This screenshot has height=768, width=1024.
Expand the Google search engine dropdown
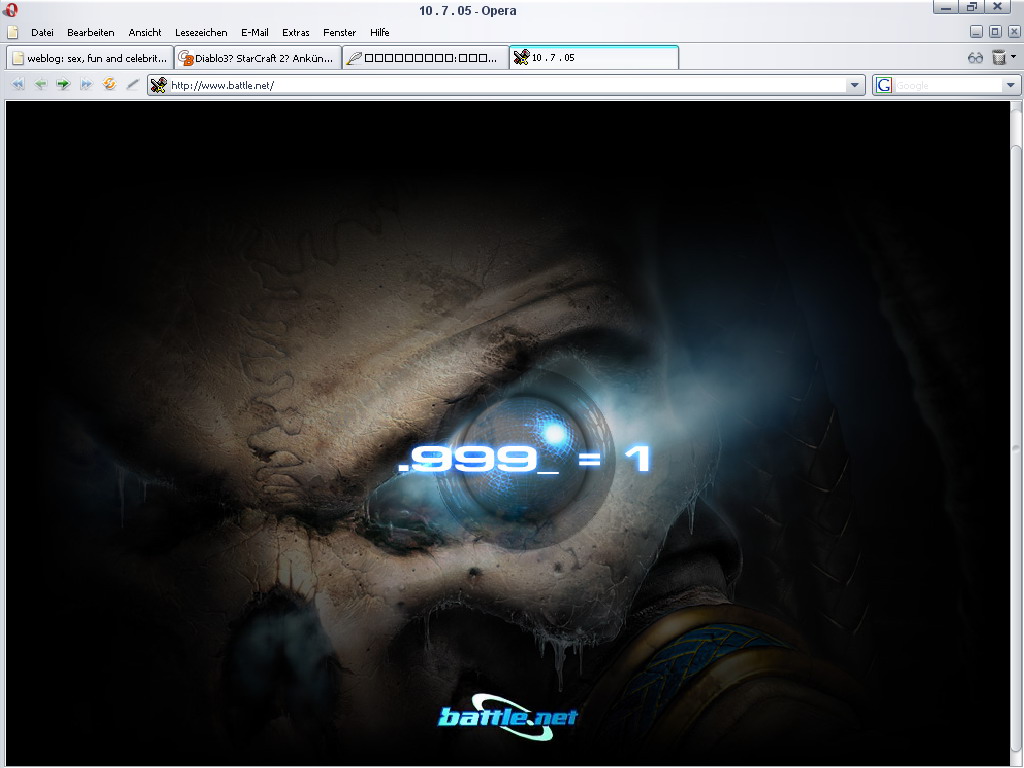tap(1010, 85)
